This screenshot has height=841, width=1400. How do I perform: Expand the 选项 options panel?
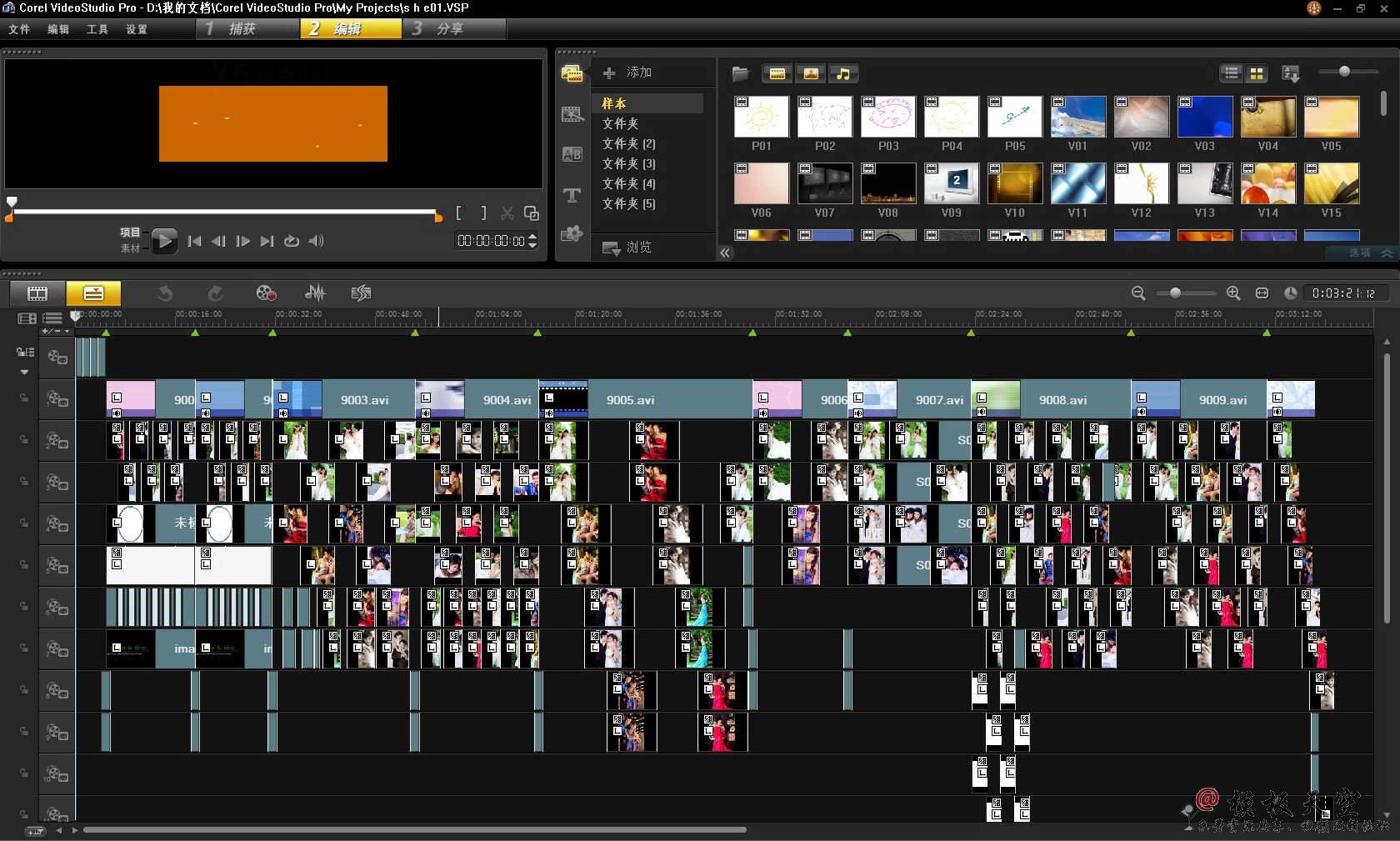(x=1371, y=253)
